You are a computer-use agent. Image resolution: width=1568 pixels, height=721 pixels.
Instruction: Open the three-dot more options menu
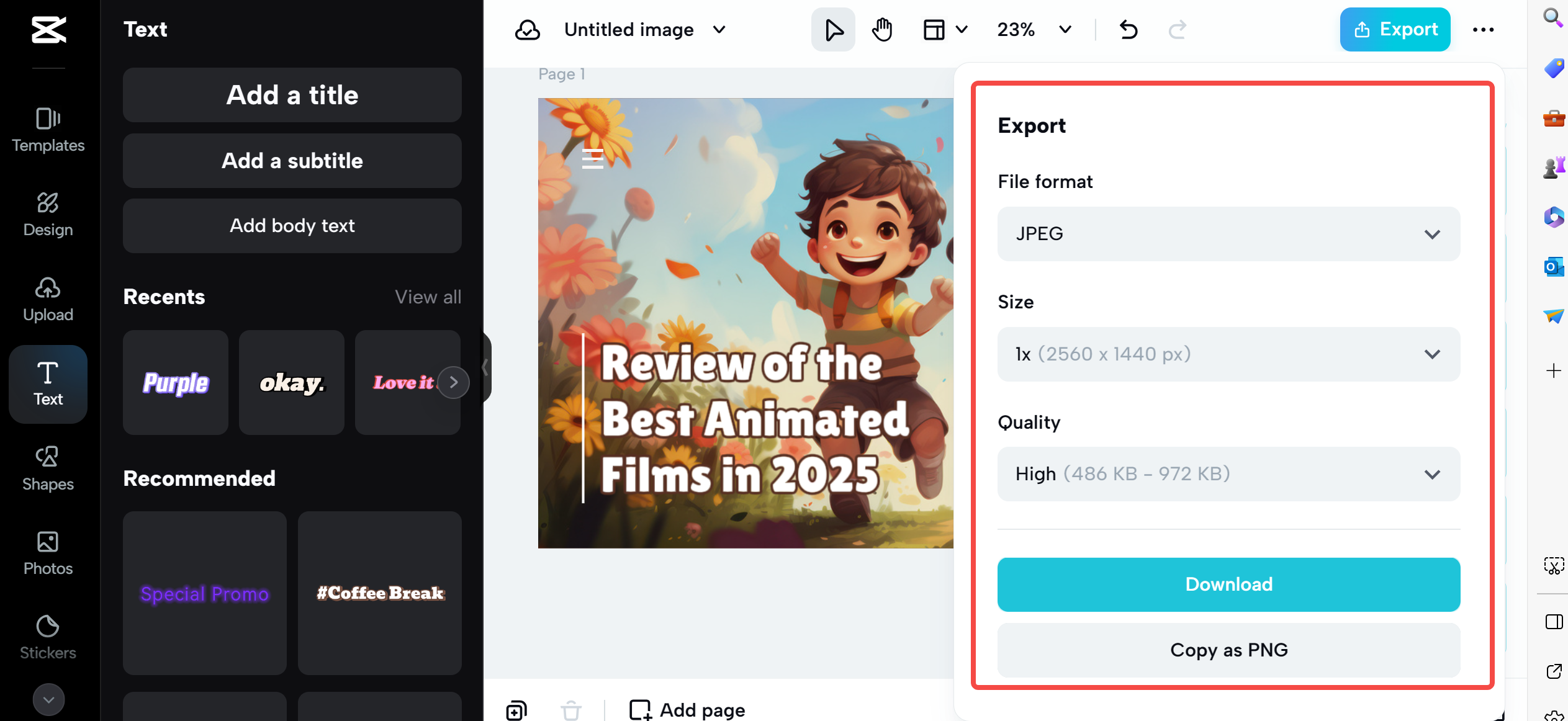[x=1482, y=29]
